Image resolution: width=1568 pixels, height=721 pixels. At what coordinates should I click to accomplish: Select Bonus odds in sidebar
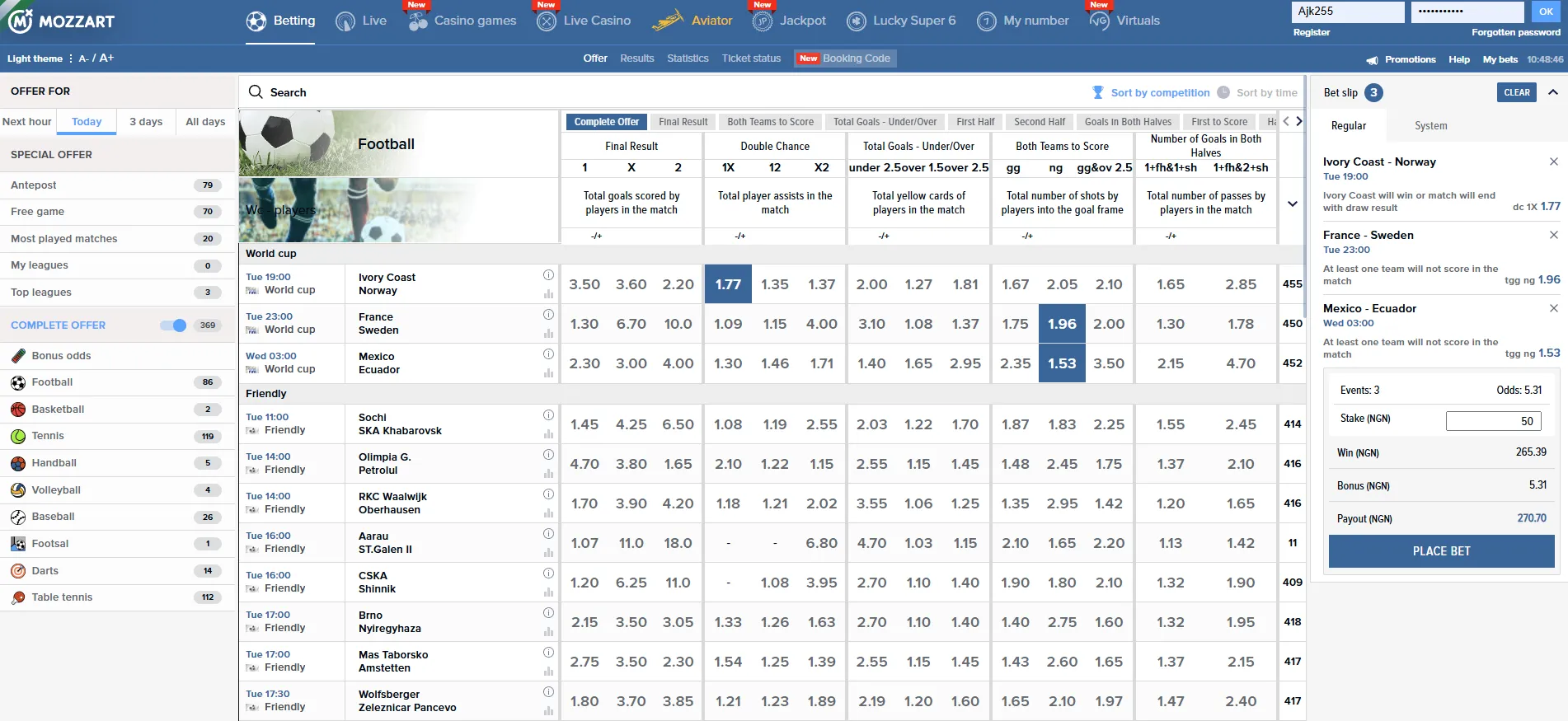point(118,356)
